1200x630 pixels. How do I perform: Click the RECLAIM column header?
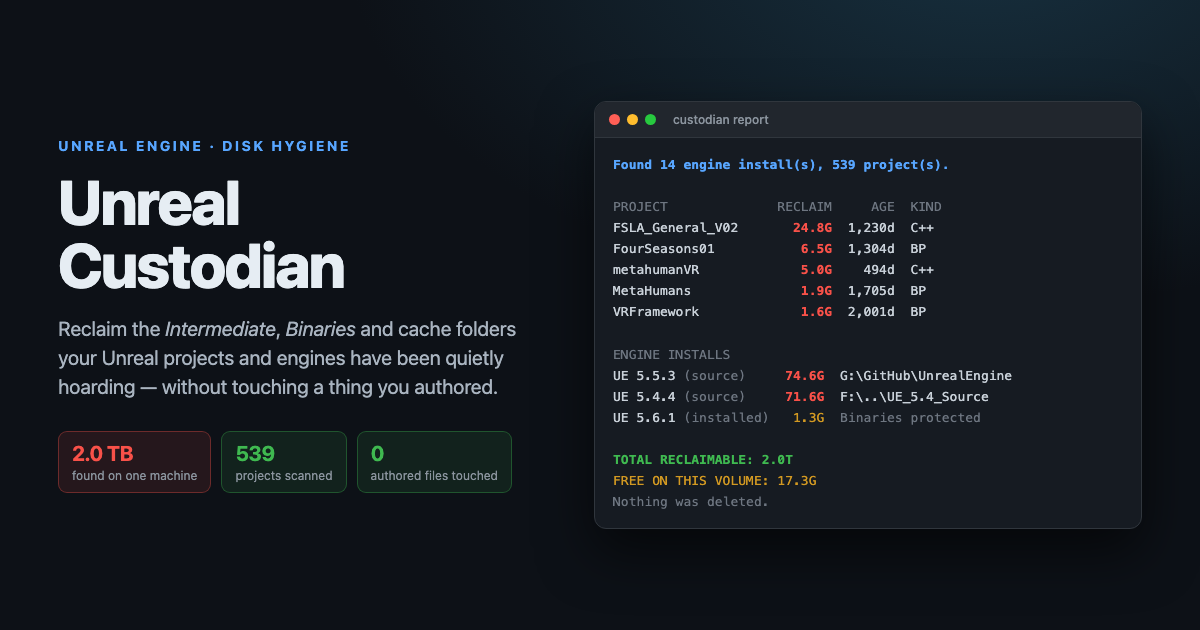pos(804,207)
